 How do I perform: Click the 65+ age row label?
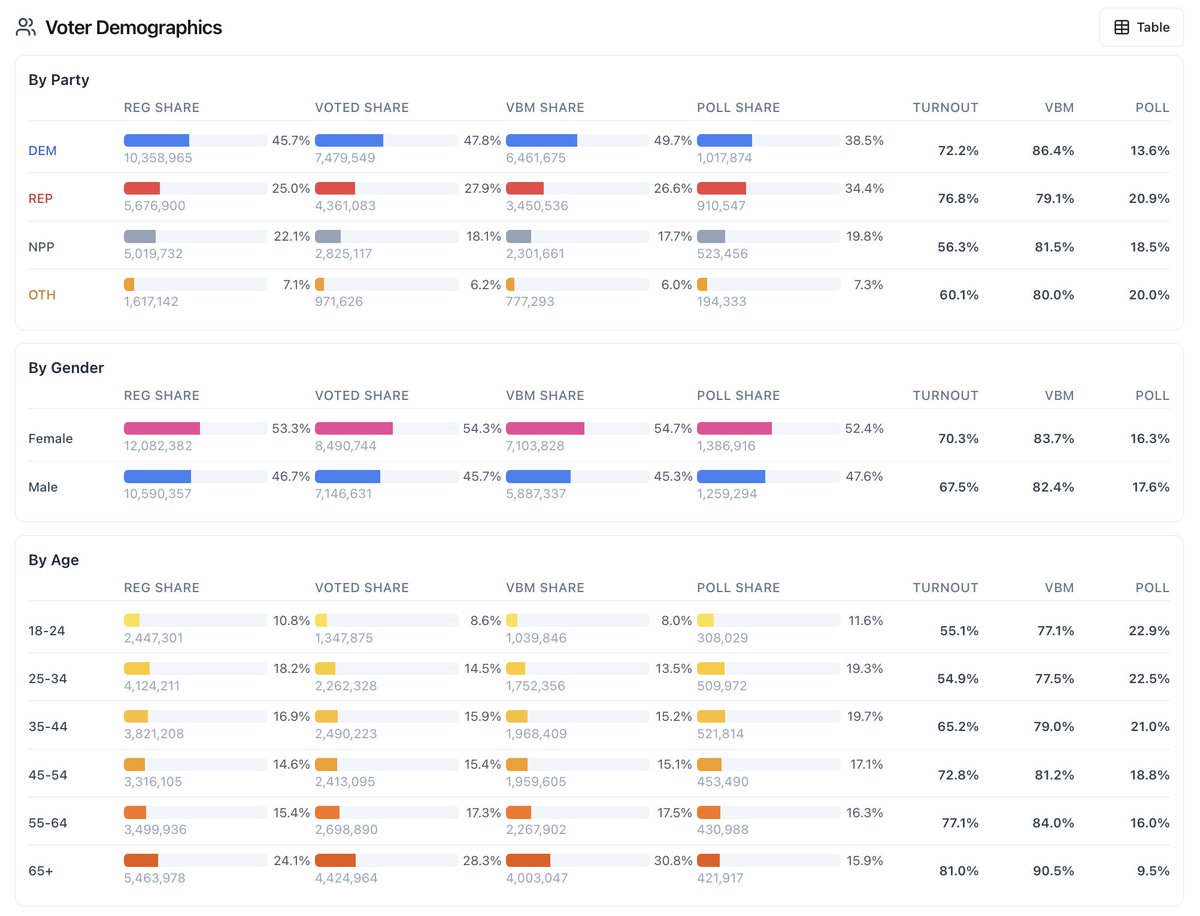click(41, 870)
